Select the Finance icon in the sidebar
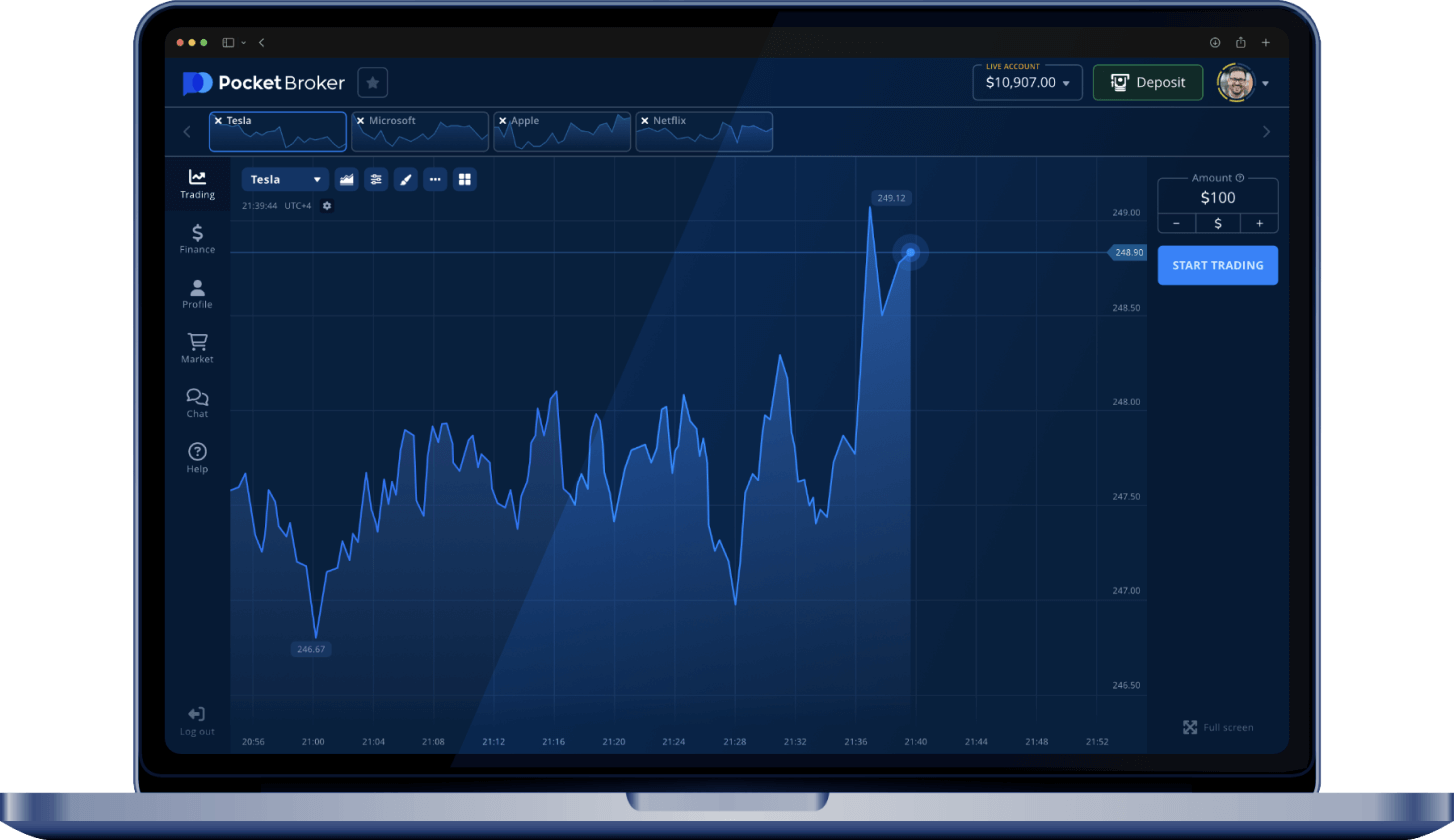This screenshot has height=840, width=1454. [x=196, y=238]
